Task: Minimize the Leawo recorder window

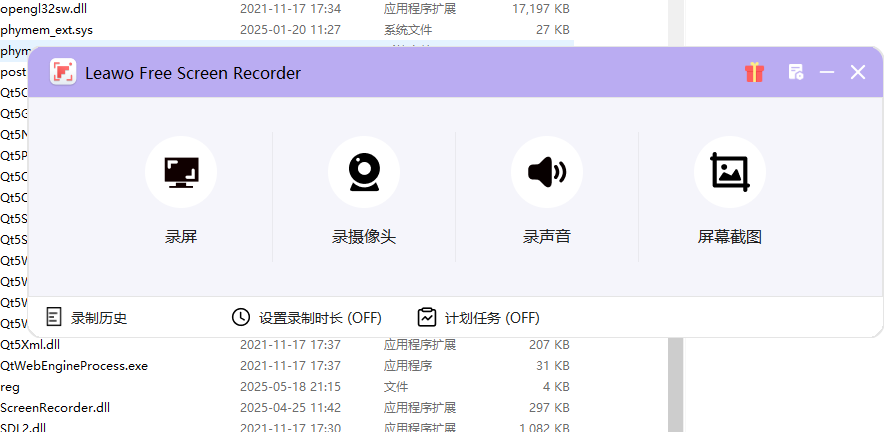Action: point(827,72)
